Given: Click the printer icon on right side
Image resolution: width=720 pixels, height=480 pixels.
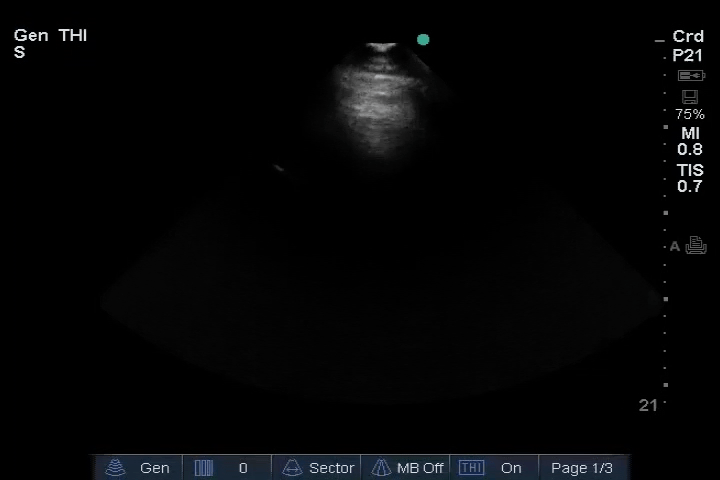Looking at the screenshot, I should (x=696, y=246).
